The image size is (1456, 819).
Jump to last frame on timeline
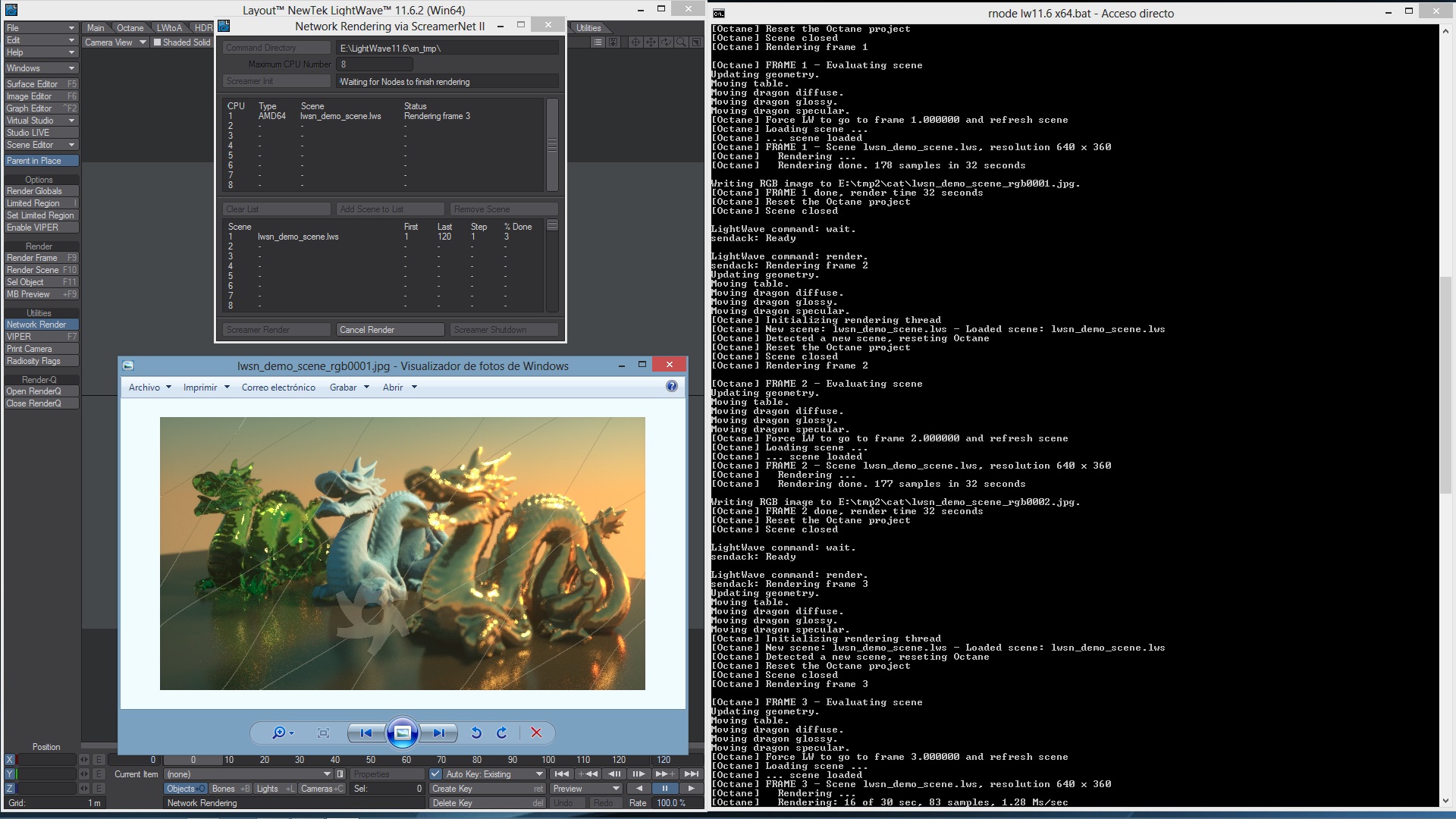[x=691, y=774]
